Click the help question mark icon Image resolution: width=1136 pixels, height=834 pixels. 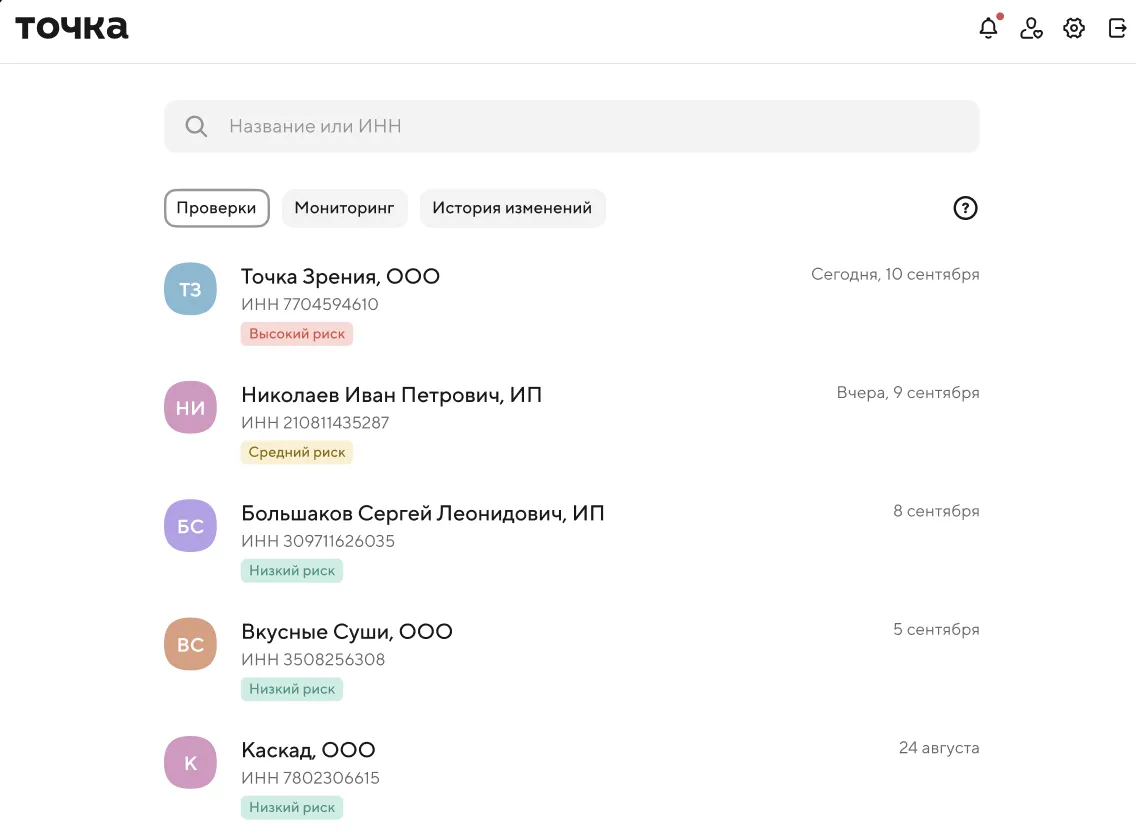coord(965,208)
